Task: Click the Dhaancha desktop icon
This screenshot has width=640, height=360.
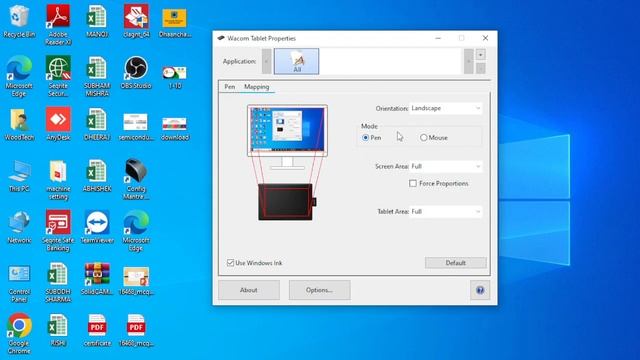Action: (x=175, y=23)
